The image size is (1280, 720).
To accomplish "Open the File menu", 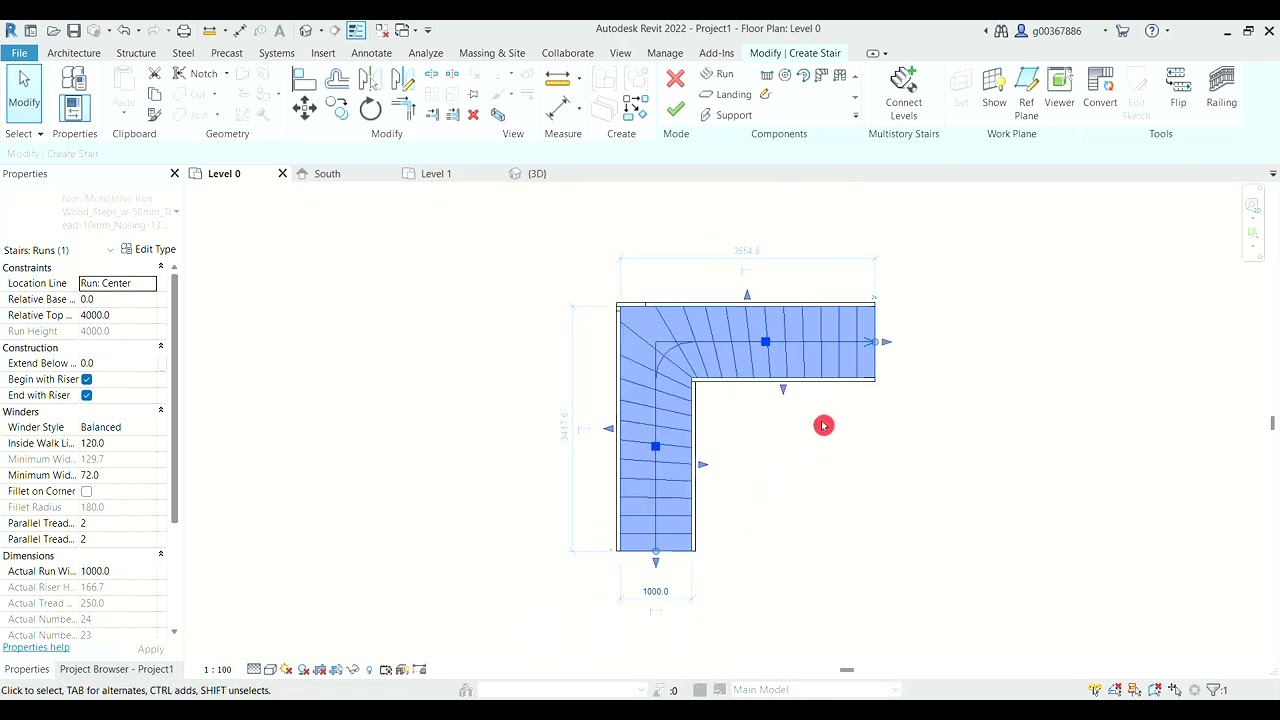I will click(19, 53).
